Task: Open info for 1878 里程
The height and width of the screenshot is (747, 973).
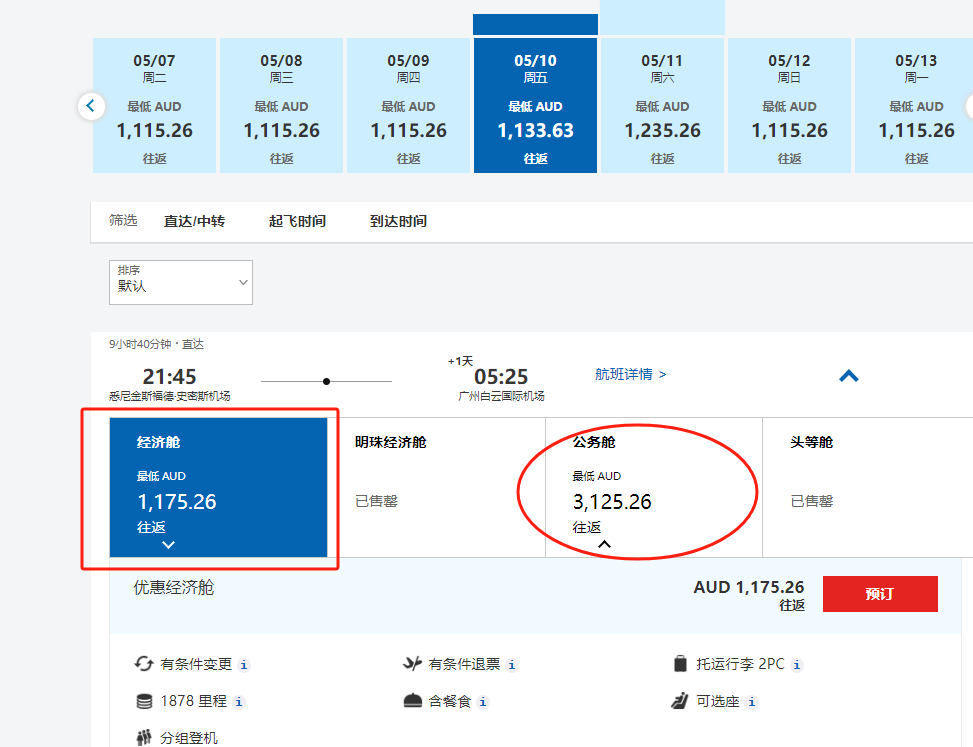Action: coord(239,702)
